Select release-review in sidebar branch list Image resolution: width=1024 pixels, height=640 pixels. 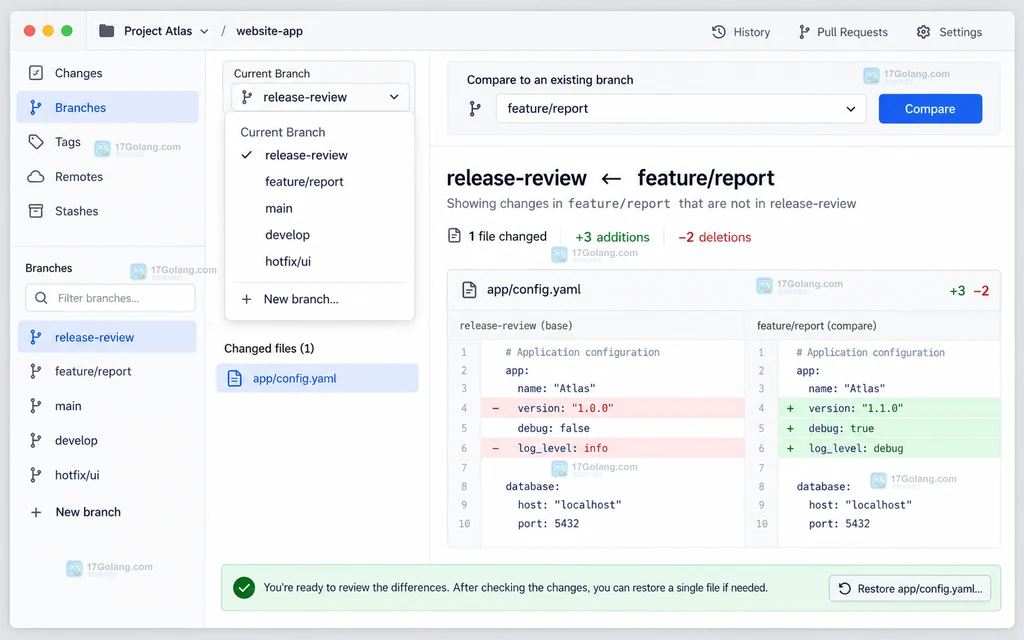107,337
